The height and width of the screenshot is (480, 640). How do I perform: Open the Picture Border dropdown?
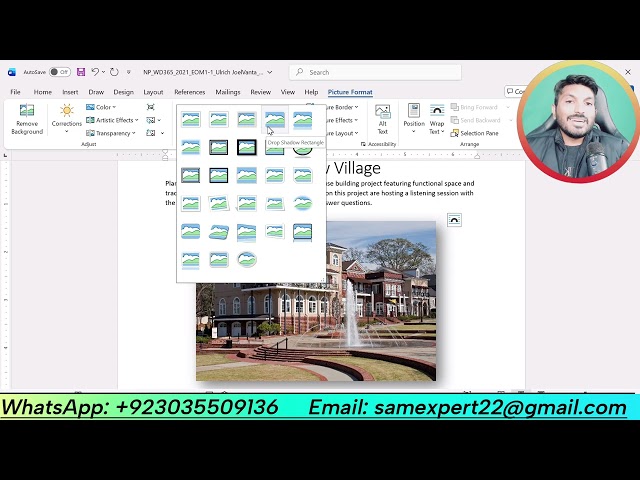342,107
